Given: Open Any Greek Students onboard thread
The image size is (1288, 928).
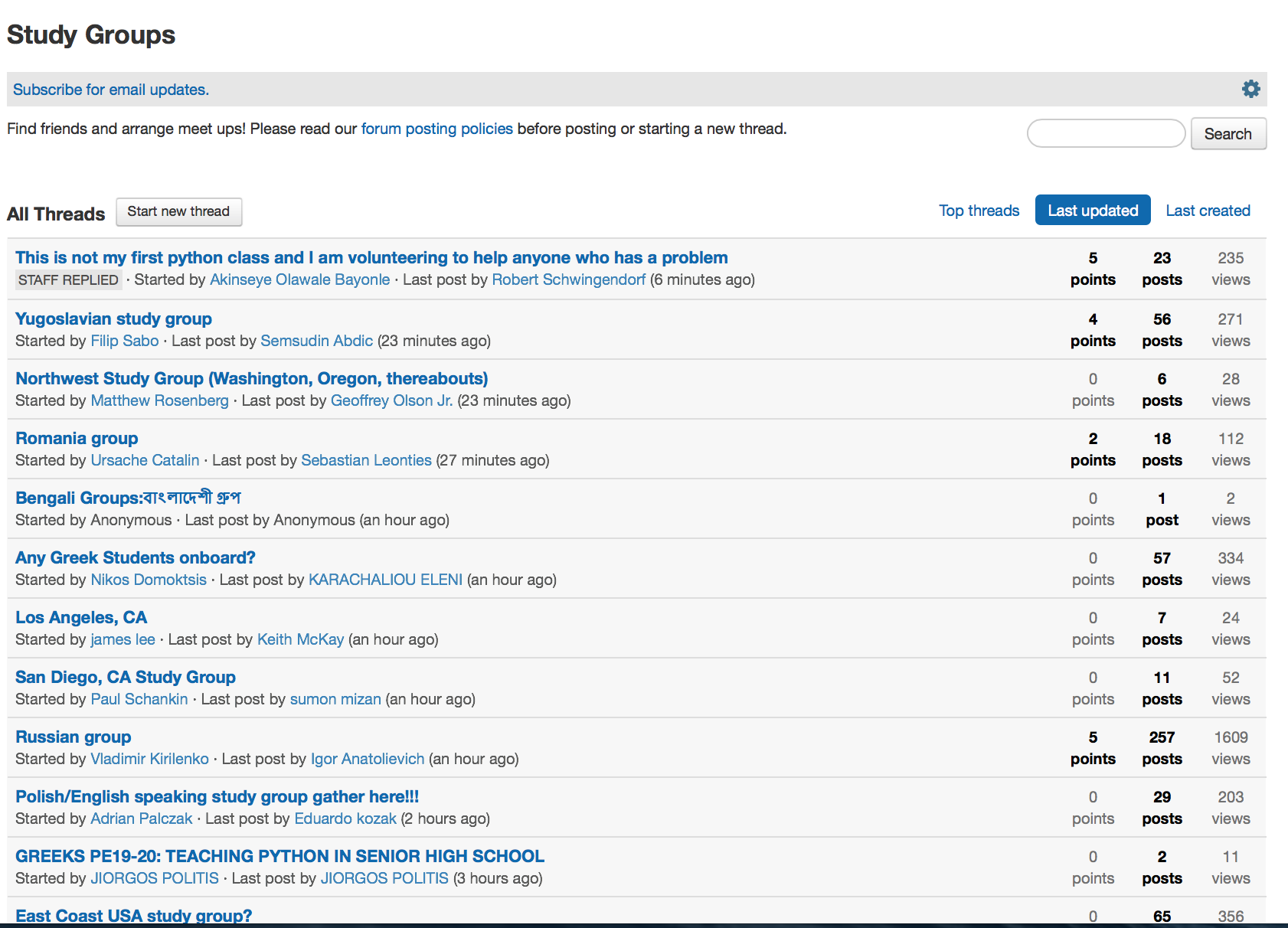Looking at the screenshot, I should tap(135, 557).
